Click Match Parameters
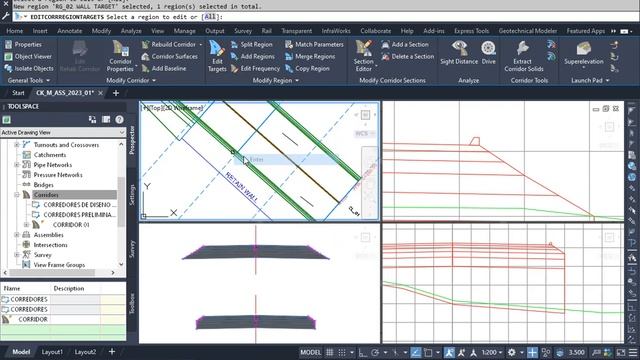 tap(314, 44)
